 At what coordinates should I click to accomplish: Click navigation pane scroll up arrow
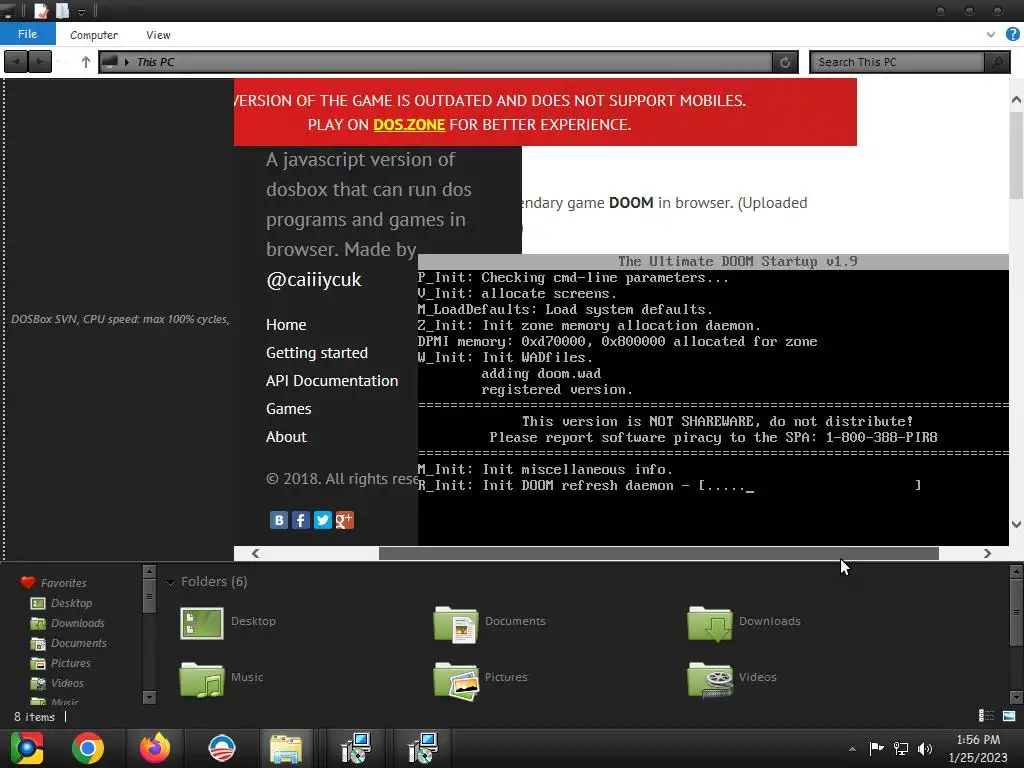coord(149,571)
